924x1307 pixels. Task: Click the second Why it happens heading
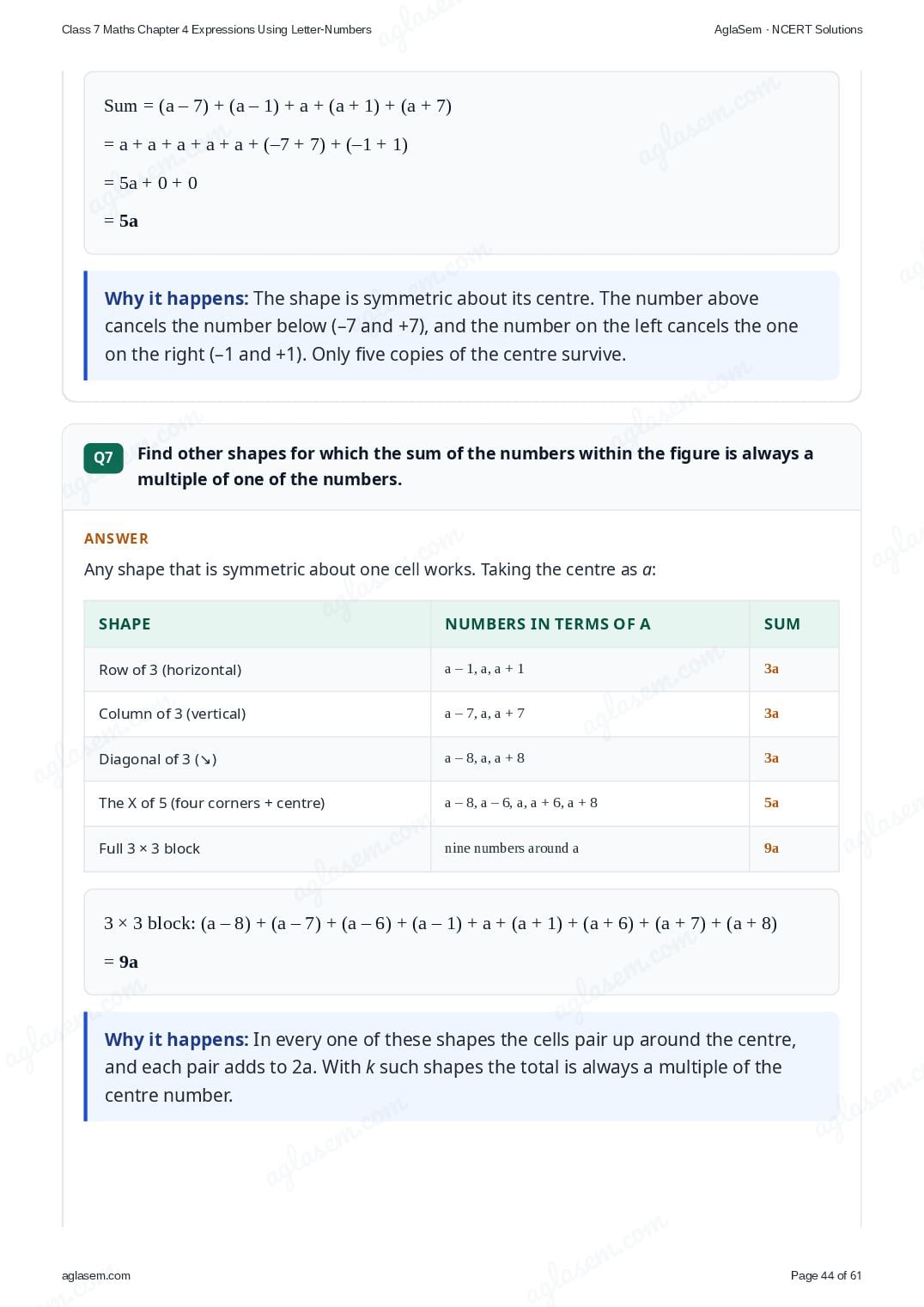(x=176, y=1039)
